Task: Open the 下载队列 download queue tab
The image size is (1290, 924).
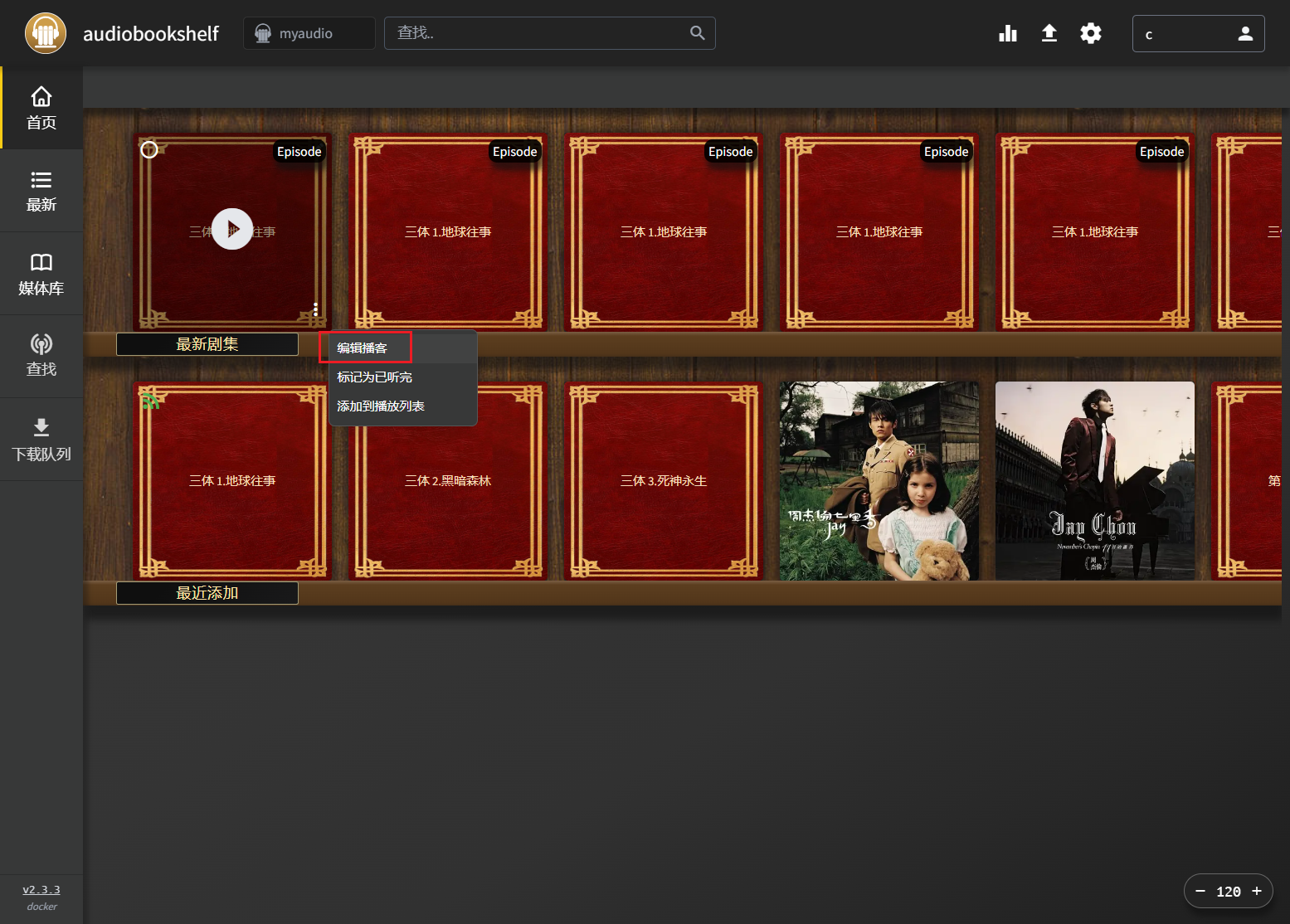Action: point(41,440)
